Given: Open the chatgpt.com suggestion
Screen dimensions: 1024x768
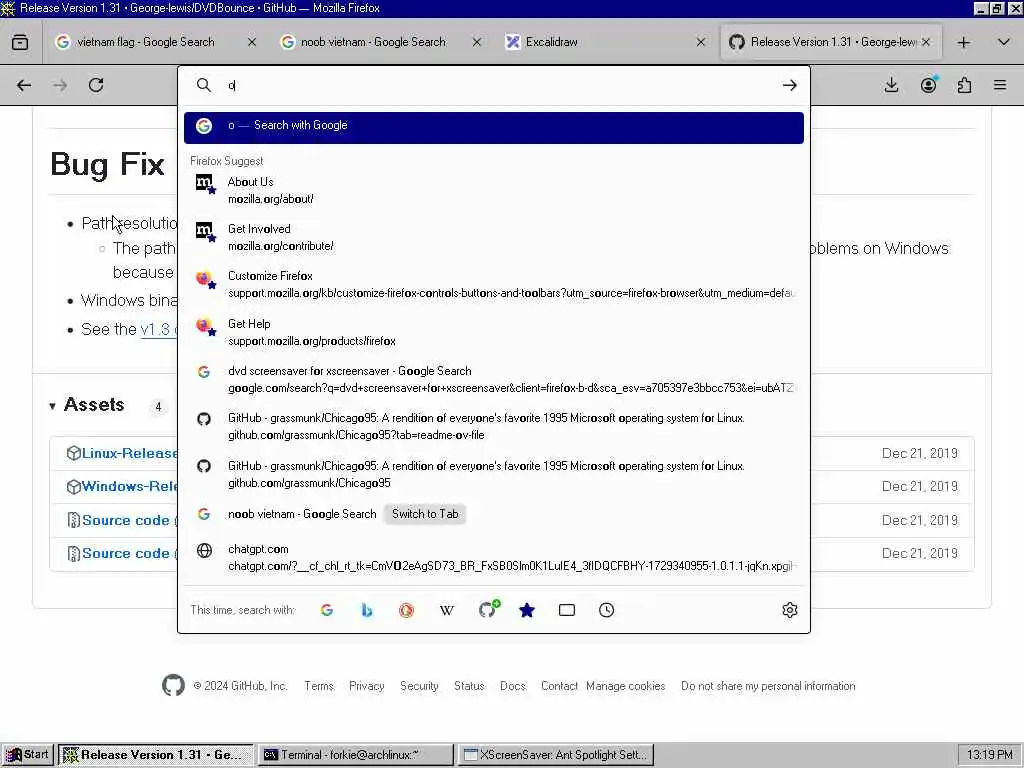Looking at the screenshot, I should [494, 557].
